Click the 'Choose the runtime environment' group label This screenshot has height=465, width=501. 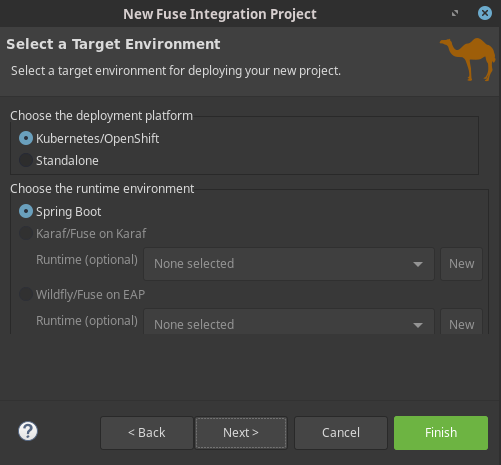tap(102, 189)
